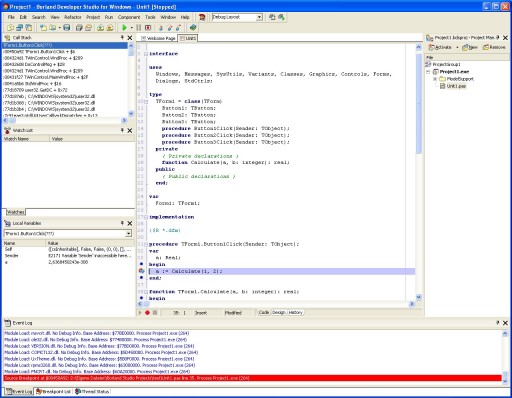
Task: Click the macro play triangle in status bar
Action: [x=140, y=313]
